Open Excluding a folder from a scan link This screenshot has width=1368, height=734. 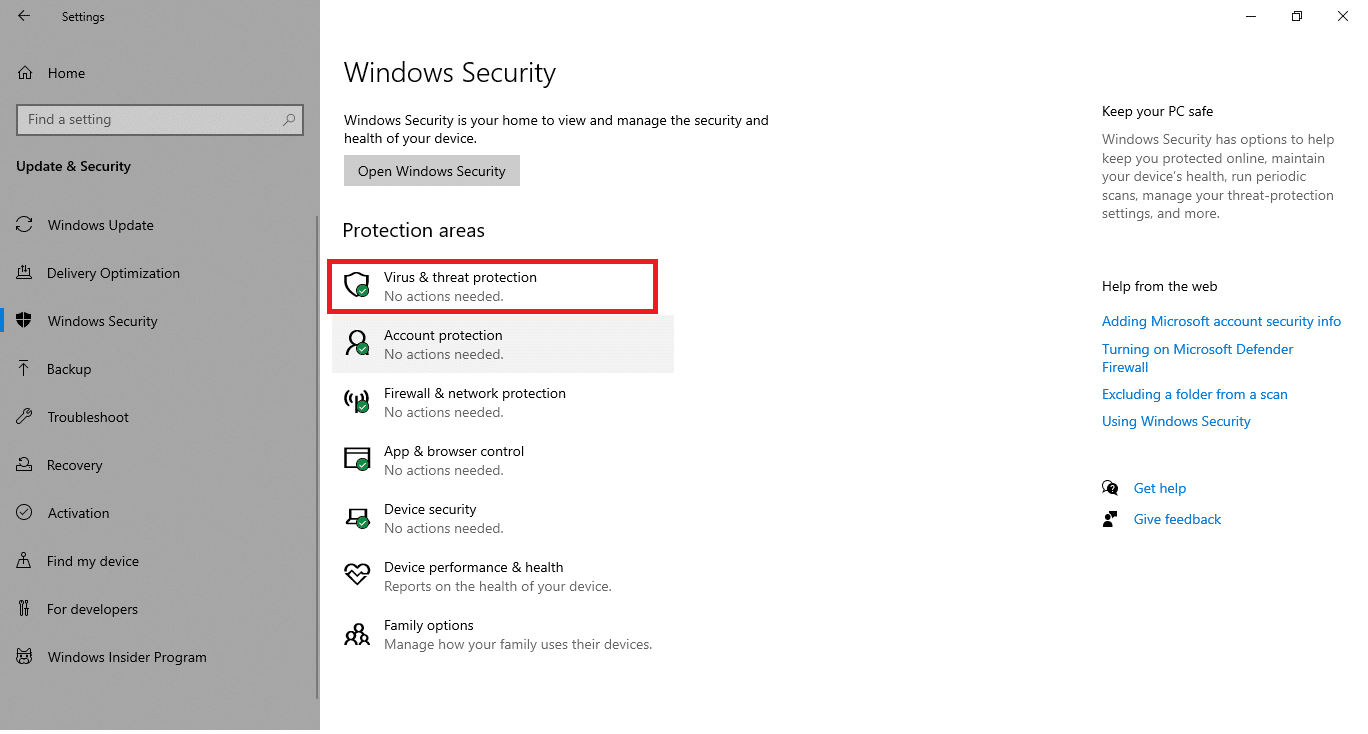click(x=1194, y=394)
